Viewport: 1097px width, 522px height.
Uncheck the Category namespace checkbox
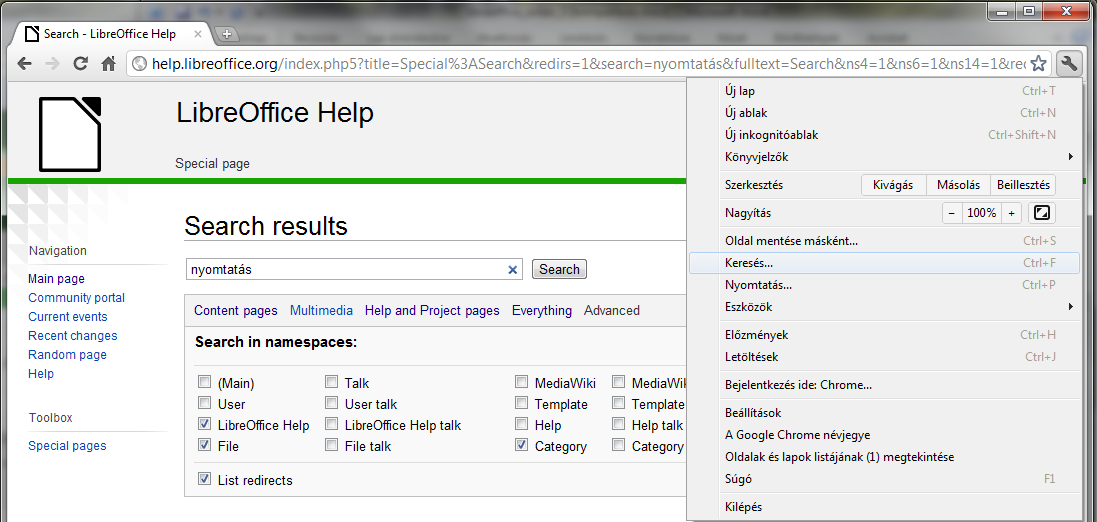pos(521,445)
